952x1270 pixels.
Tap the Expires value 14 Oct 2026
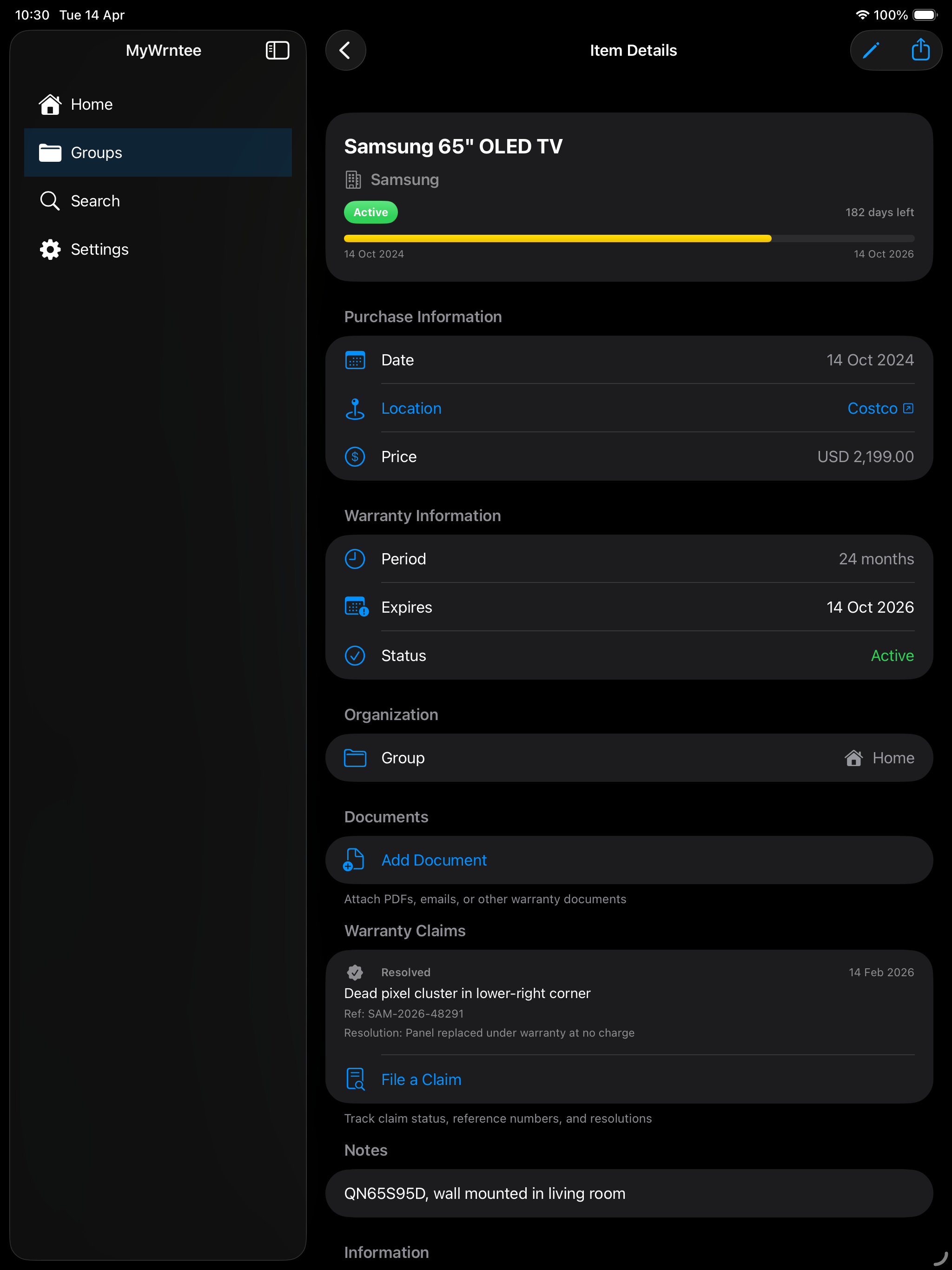tap(870, 607)
